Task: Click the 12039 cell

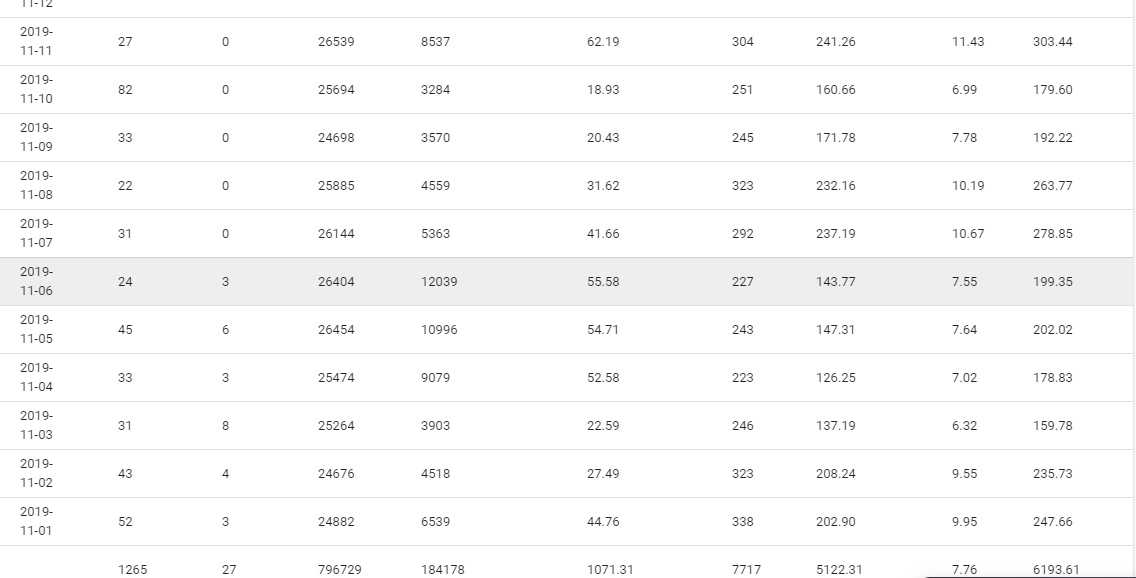Action: tap(439, 282)
